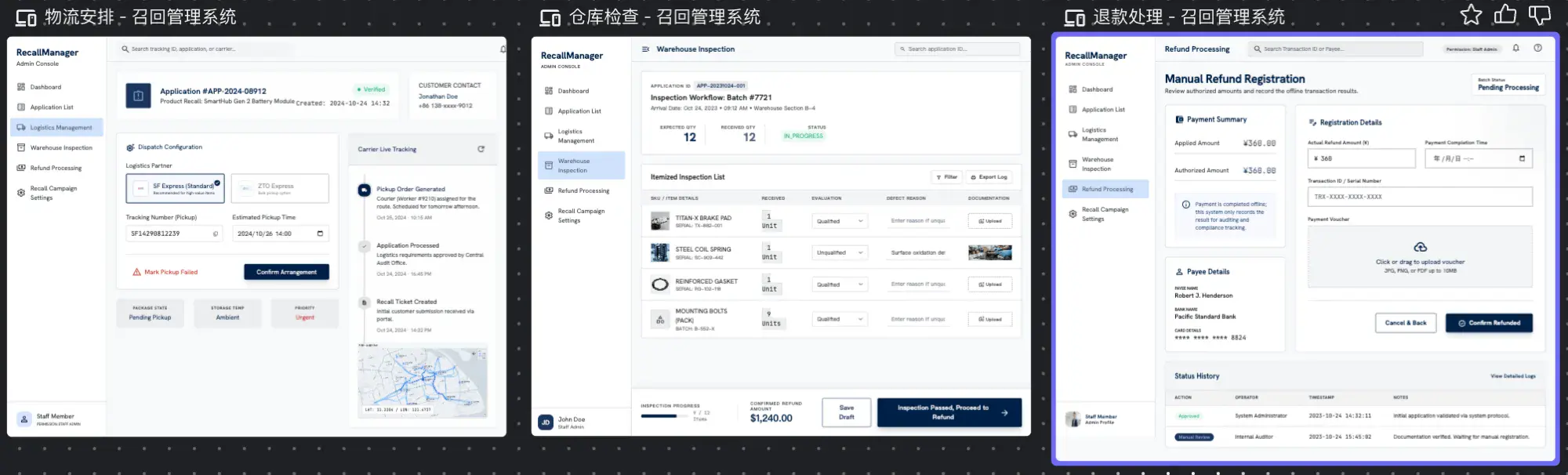The width and height of the screenshot is (1568, 475).
Task: Give the design a thumbs up
Action: coord(1505,14)
